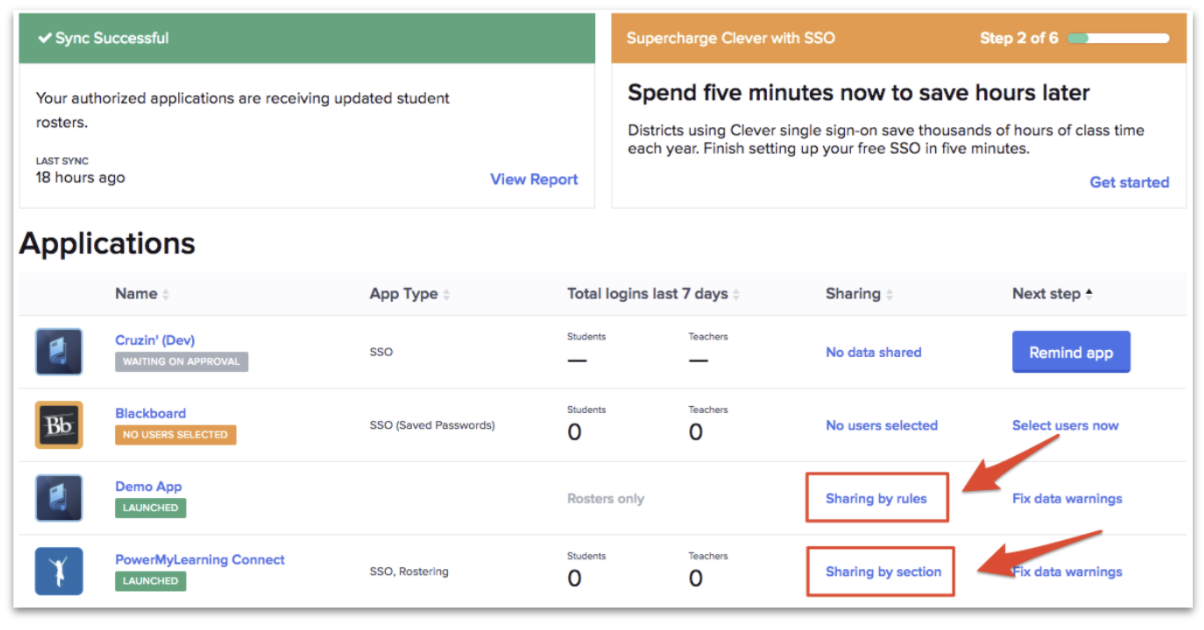The width and height of the screenshot is (1204, 630).
Task: Open the PowerMyLearning Connect name link
Action: (200, 559)
